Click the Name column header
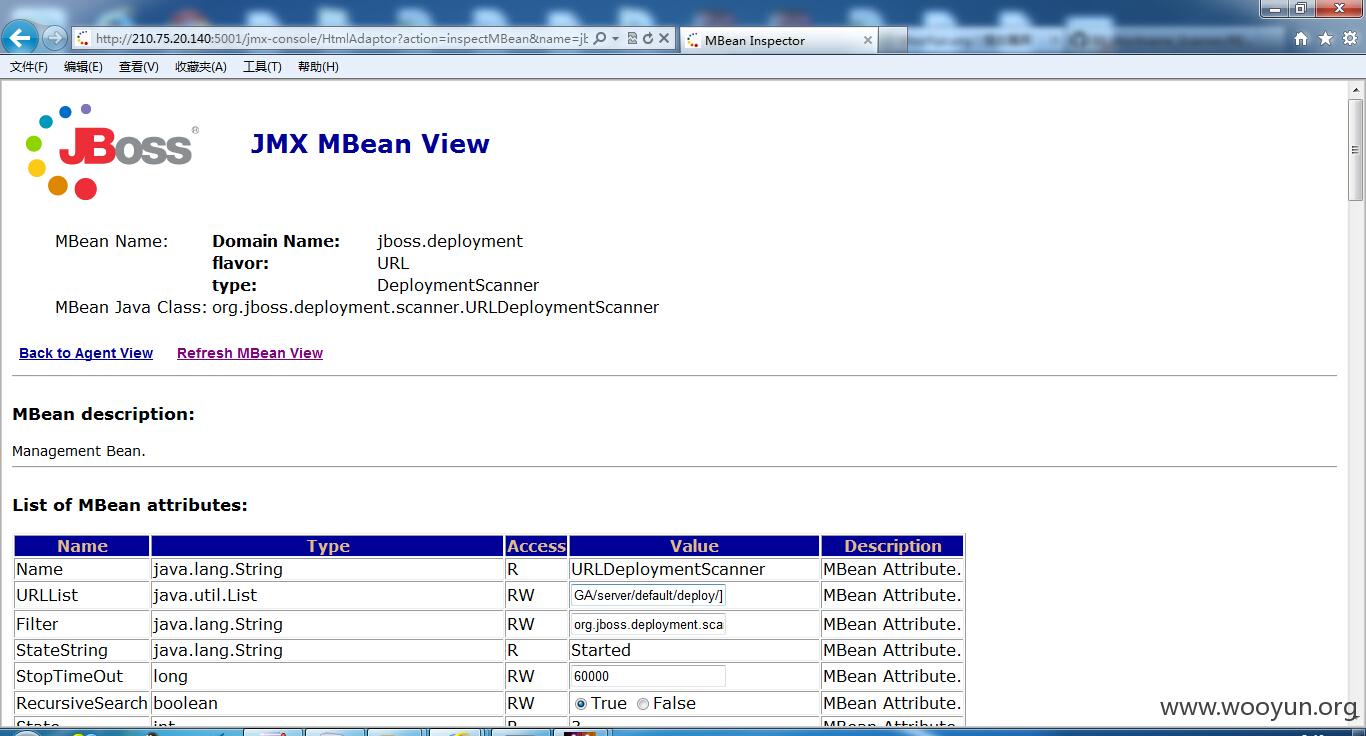Viewport: 1366px width, 736px height. (x=82, y=546)
